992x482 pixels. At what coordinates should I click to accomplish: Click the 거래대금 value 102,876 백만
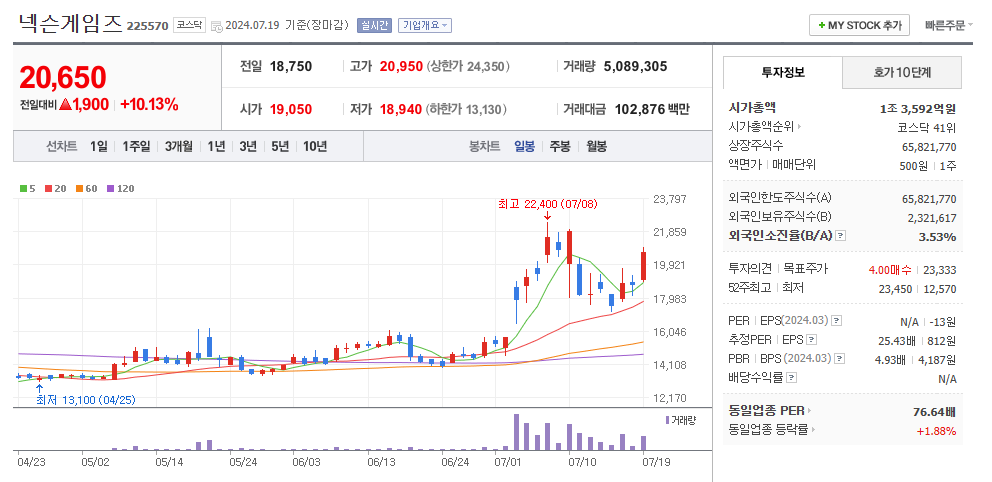click(652, 109)
